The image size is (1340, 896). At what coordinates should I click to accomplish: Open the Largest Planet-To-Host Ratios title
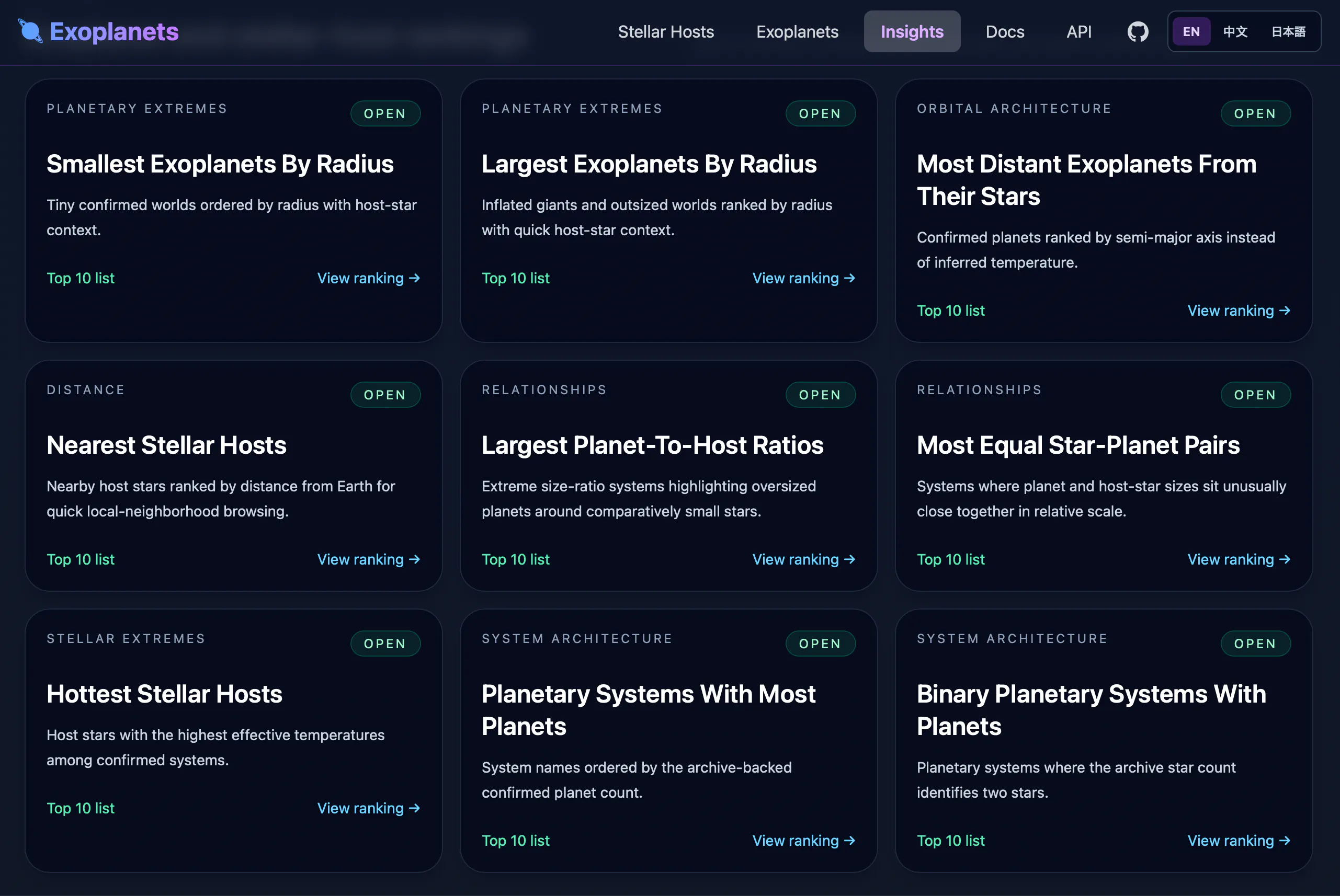click(652, 445)
